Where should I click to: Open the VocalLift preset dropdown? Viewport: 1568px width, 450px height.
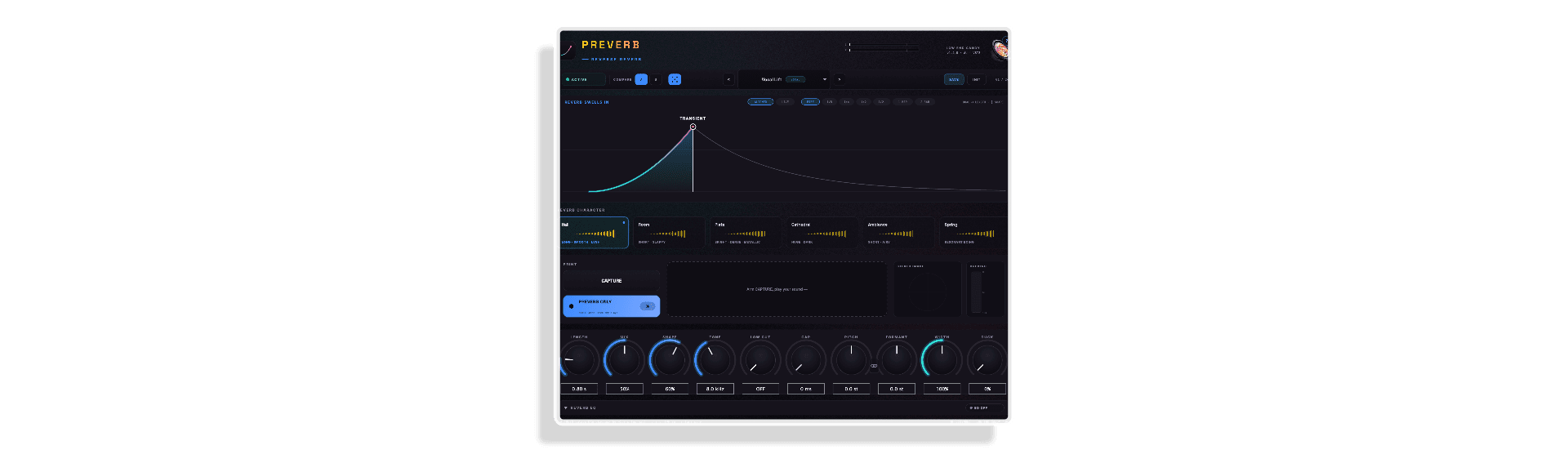[784, 79]
